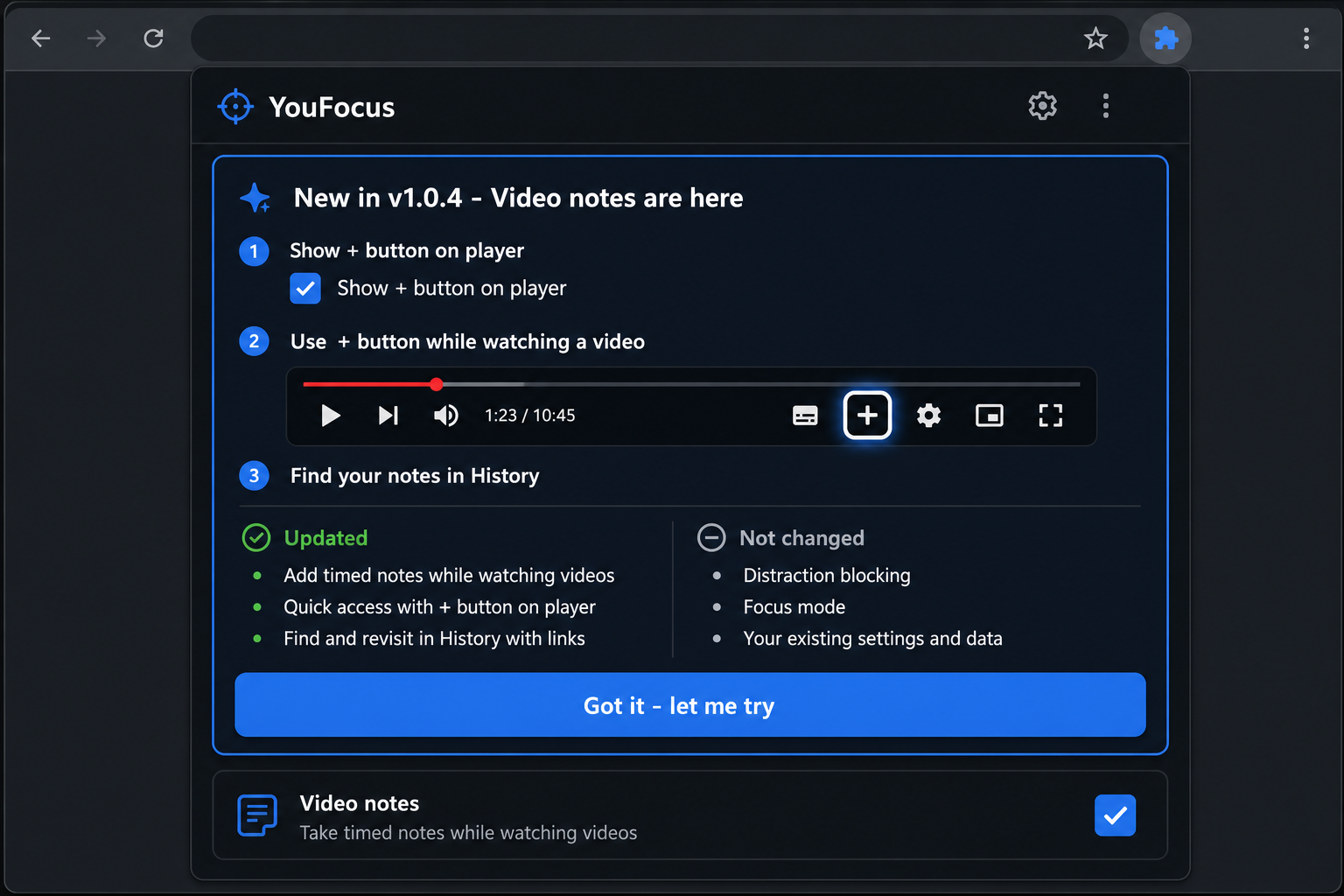This screenshot has width=1344, height=896.
Task: Click Your existing settings and data
Action: [872, 639]
